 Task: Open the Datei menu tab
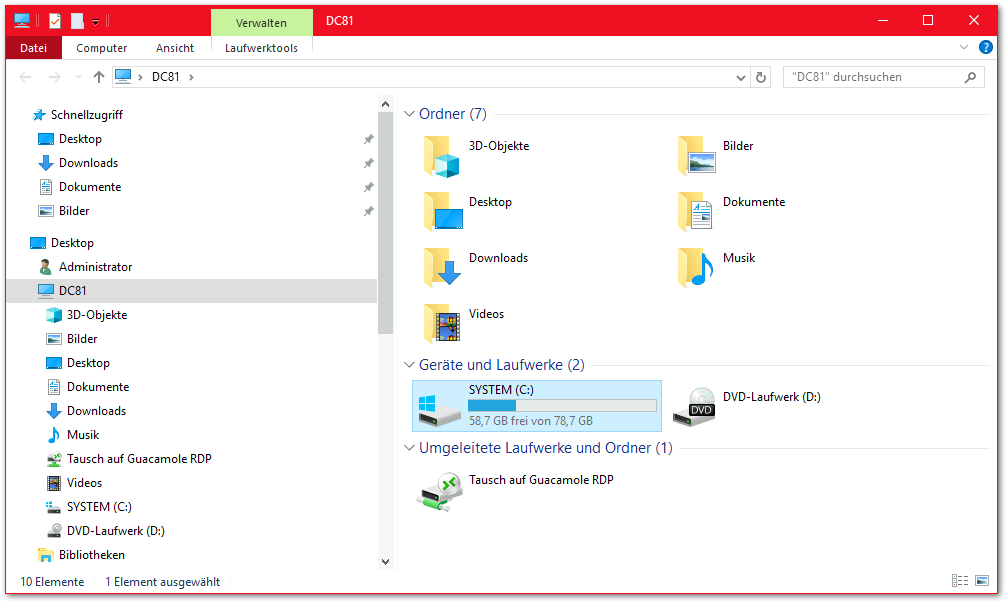(x=34, y=48)
